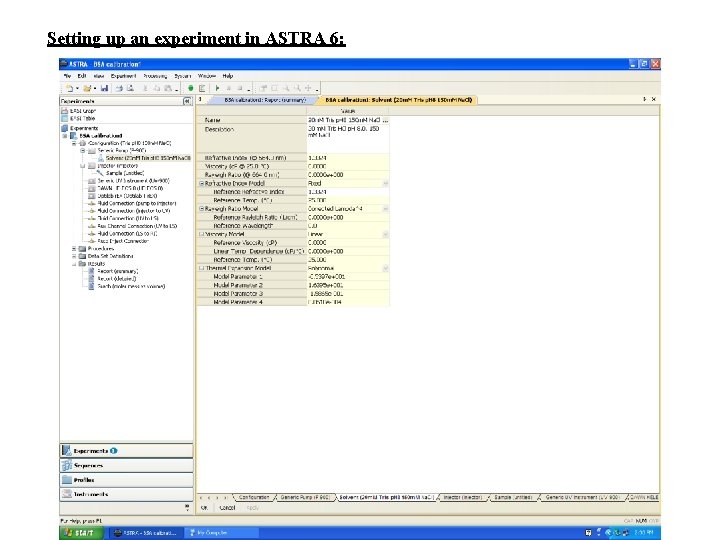Select the Configuration bottom tab
This screenshot has width=720, height=540.
pyautogui.click(x=254, y=497)
